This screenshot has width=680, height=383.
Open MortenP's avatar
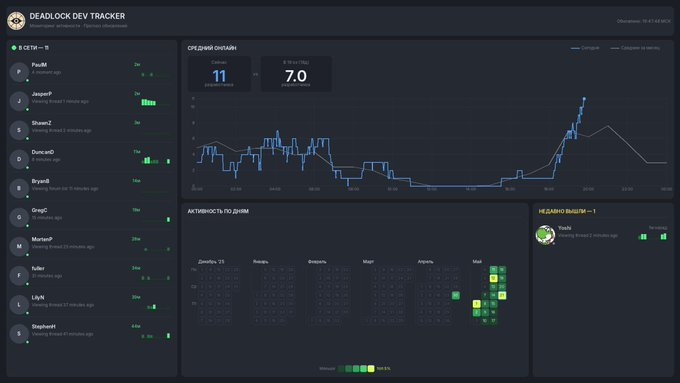(x=19, y=246)
